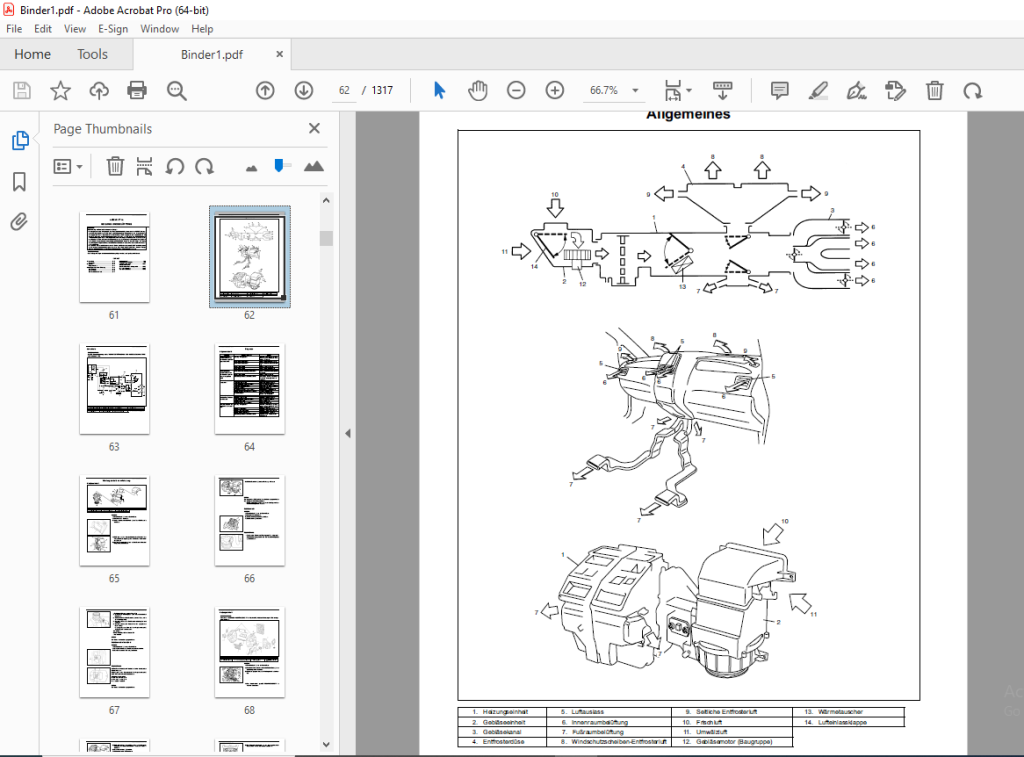Open the Window menu
The image size is (1024, 757).
[x=159, y=29]
